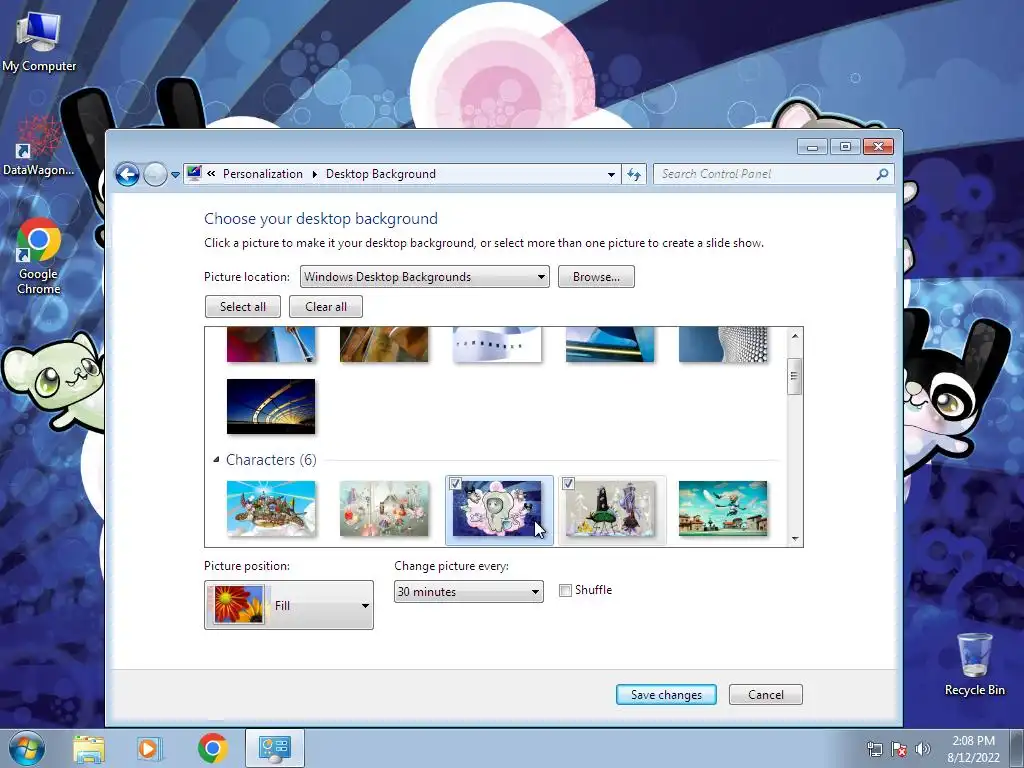The width and height of the screenshot is (1024, 768).
Task: Click the double-chevron breadcrumb overflow
Action: click(211, 174)
